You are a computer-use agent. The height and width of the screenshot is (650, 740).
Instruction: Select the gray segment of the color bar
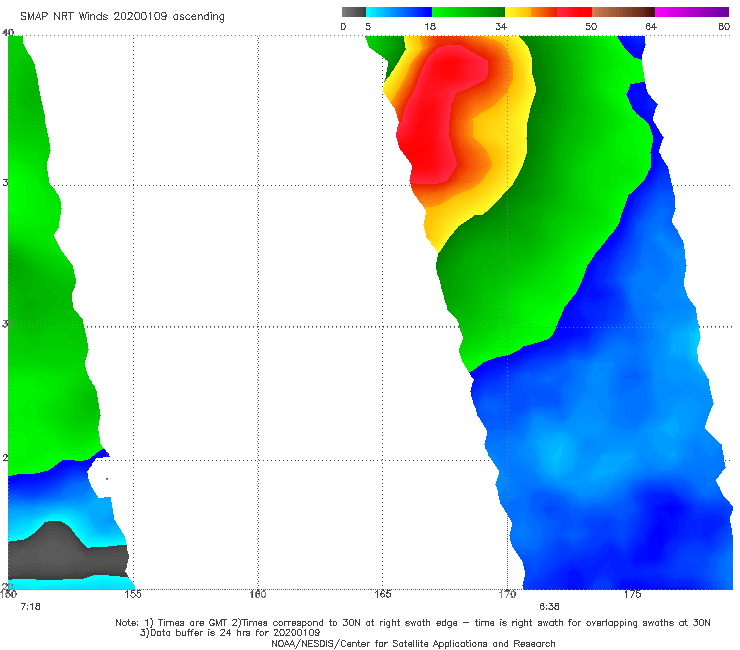(353, 12)
